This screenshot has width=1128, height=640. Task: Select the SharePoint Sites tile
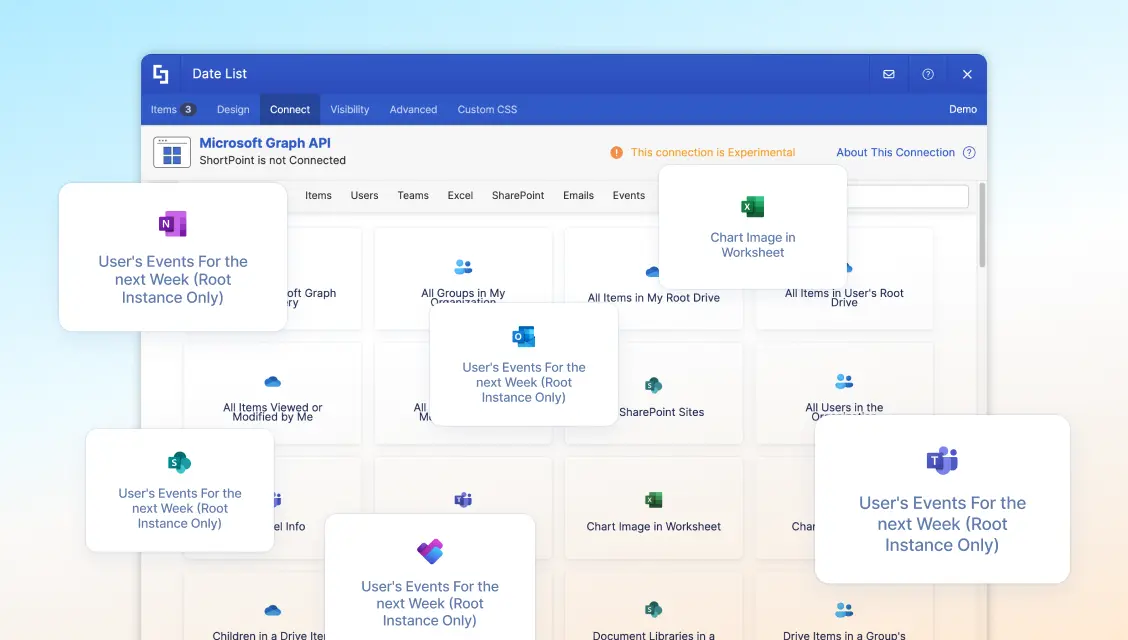click(x=653, y=393)
